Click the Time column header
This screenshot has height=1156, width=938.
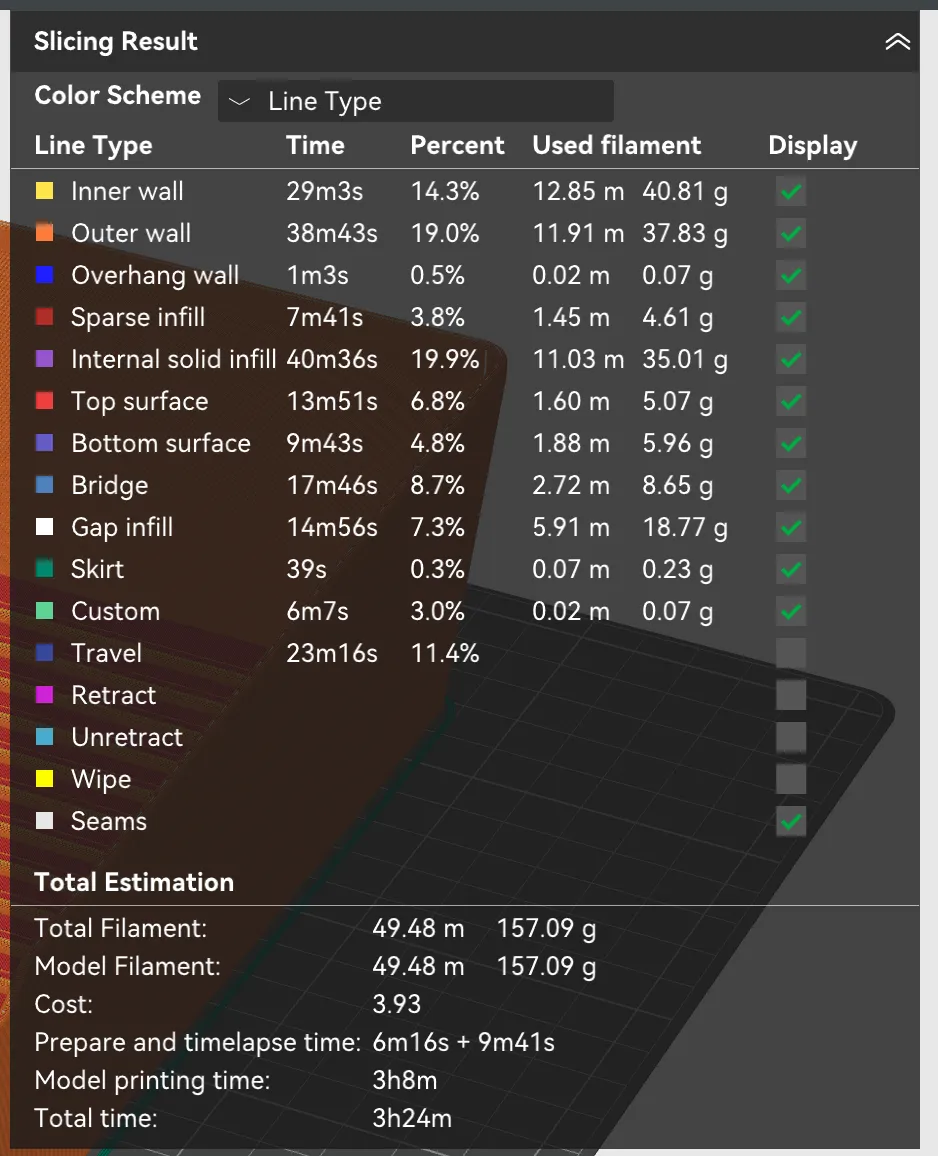coord(315,145)
